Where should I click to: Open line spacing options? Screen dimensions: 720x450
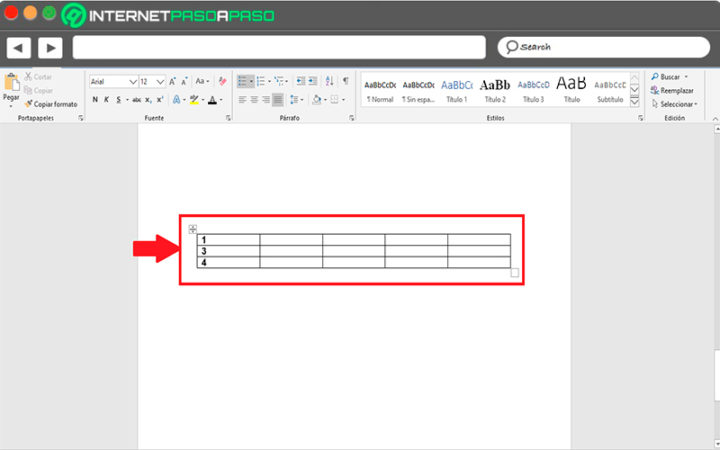click(x=296, y=100)
